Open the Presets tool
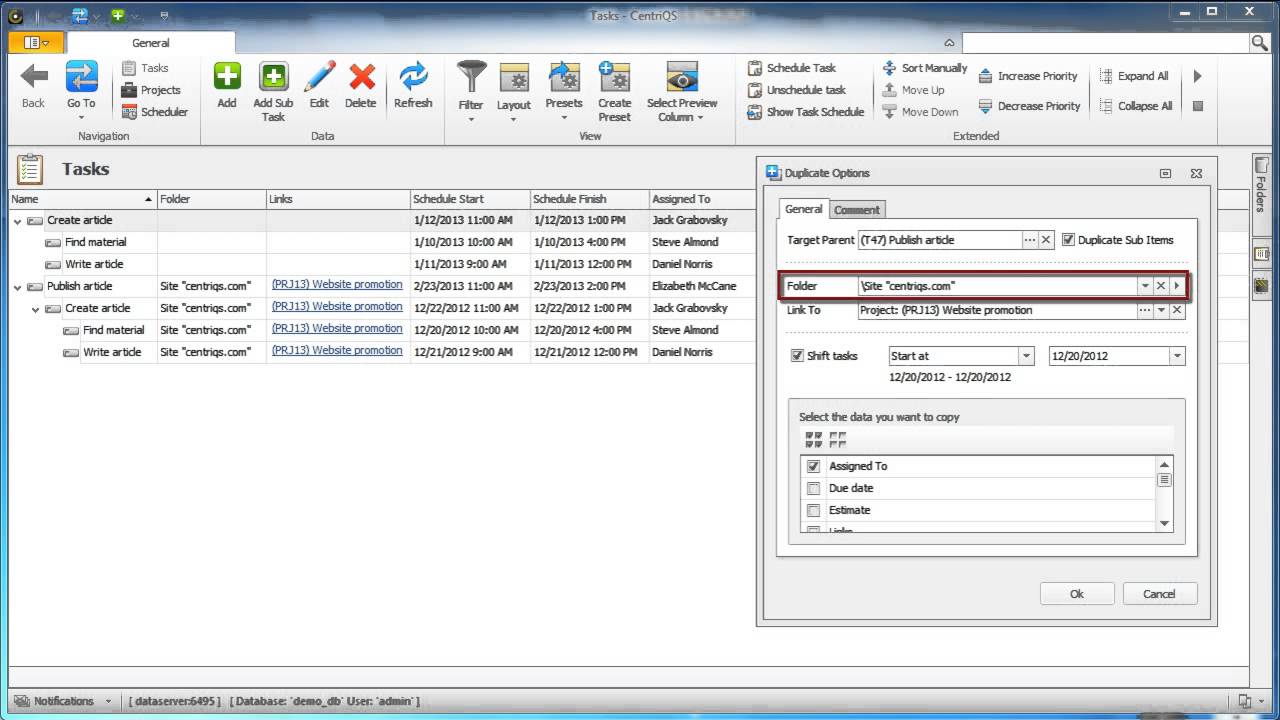The width and height of the screenshot is (1280, 720). point(564,91)
